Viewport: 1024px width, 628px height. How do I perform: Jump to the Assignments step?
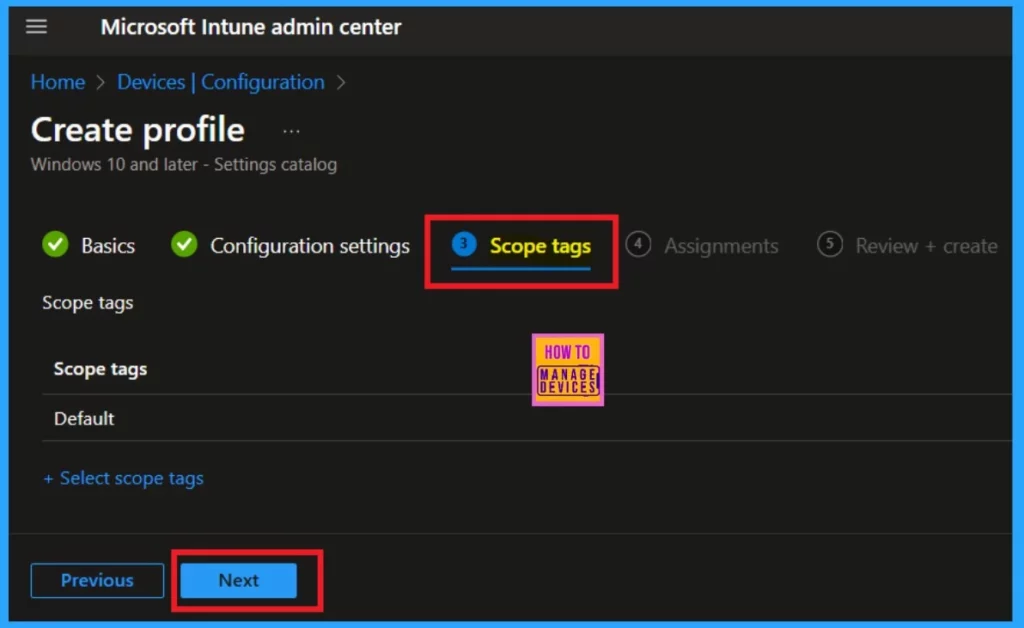click(721, 246)
